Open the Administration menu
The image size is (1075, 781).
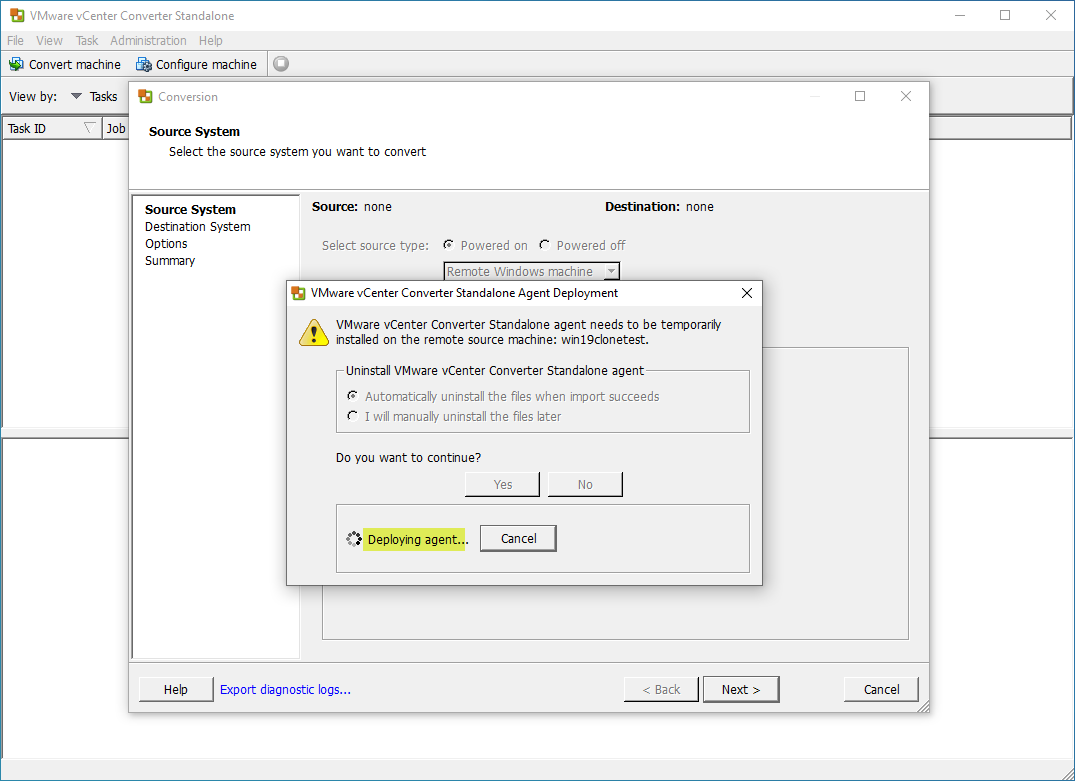[x=148, y=40]
